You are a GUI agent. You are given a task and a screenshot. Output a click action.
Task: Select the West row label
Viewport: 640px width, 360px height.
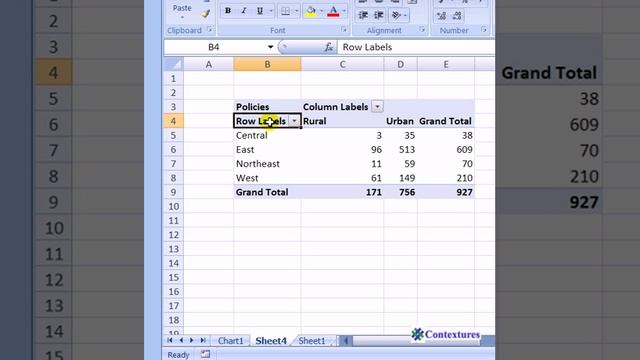[x=267, y=178]
